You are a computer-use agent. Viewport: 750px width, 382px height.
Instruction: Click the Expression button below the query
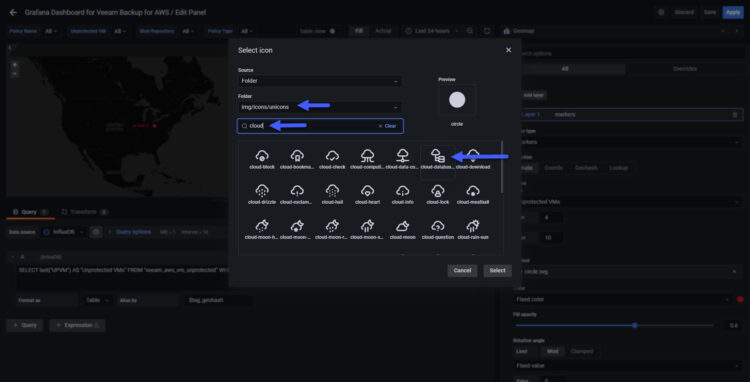(77, 325)
